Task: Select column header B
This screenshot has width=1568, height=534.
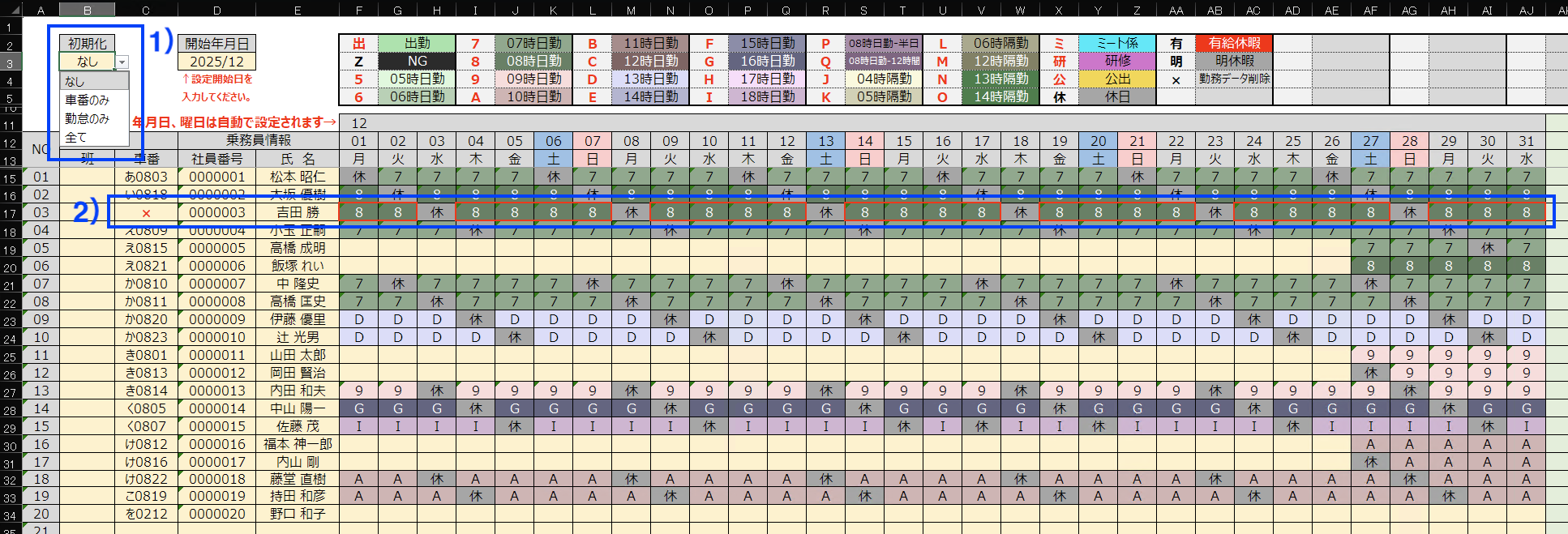Action: 88,10
